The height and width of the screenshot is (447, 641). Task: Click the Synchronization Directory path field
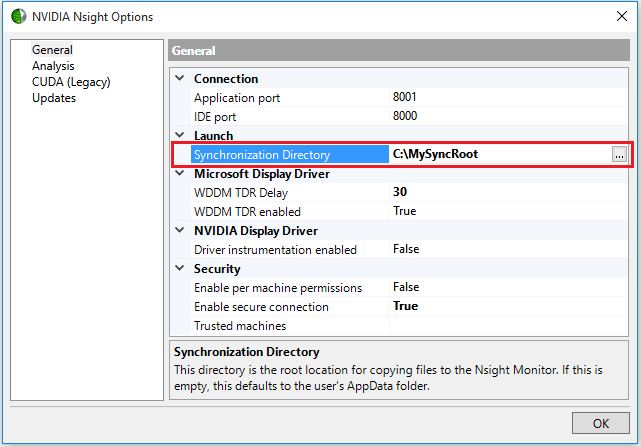498,154
